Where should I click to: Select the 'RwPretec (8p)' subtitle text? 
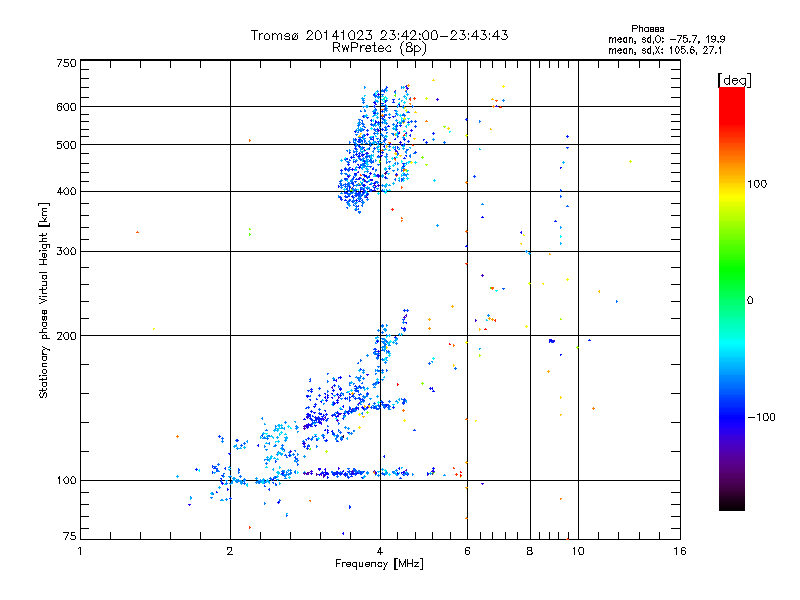coord(379,48)
